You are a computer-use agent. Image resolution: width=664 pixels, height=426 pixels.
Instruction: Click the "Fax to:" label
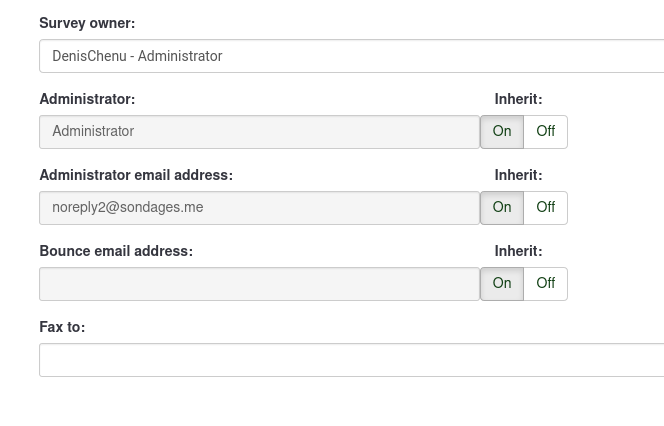62,327
